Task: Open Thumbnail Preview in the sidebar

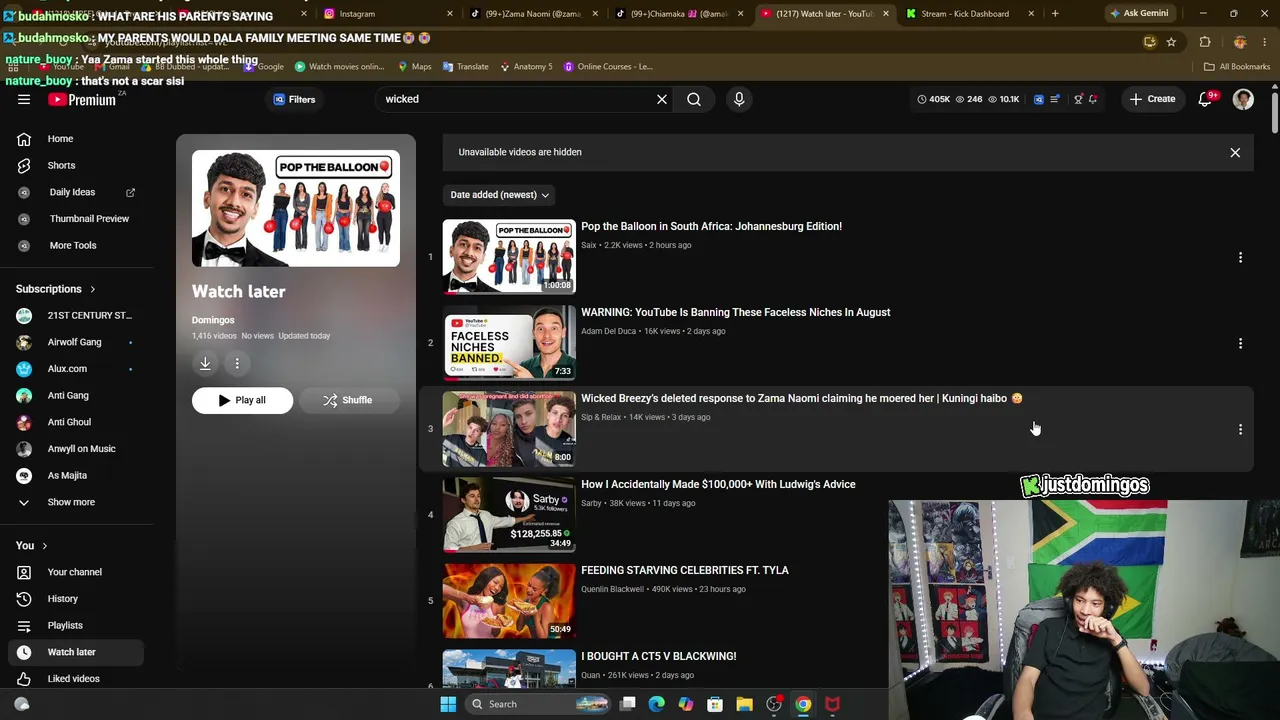Action: tap(77, 219)
